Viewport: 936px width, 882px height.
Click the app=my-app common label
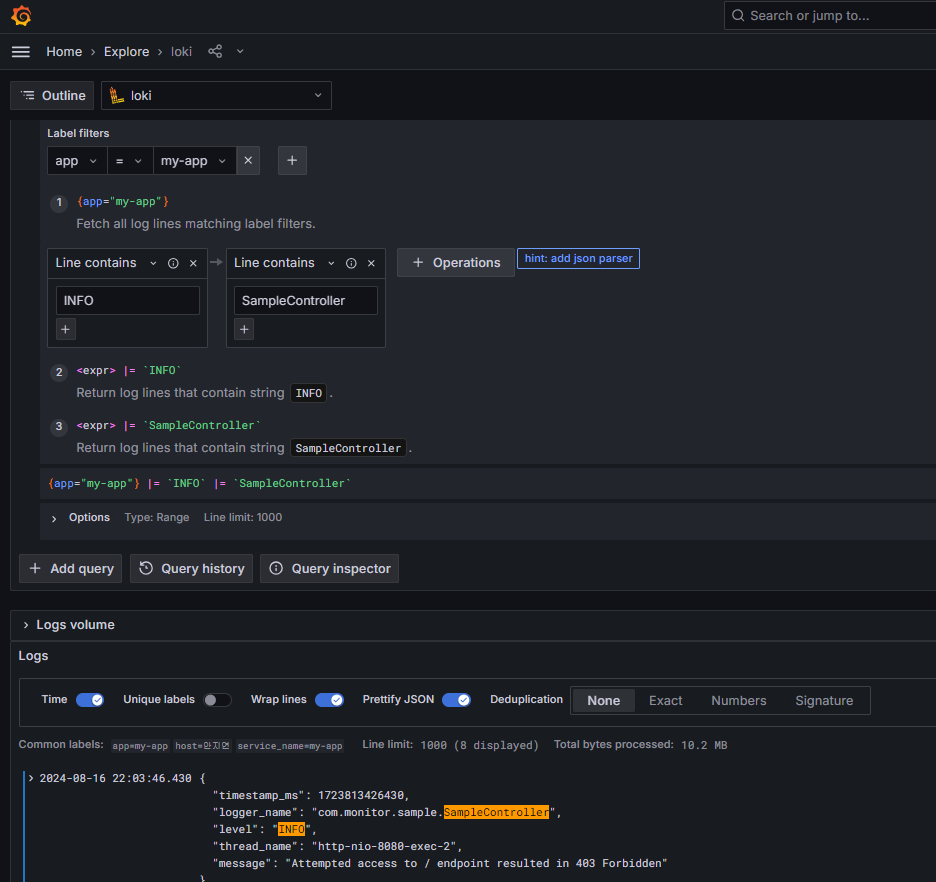tap(140, 746)
